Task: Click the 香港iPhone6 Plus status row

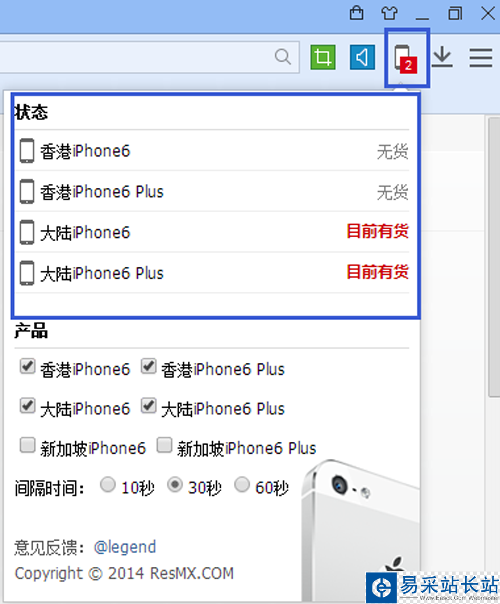Action: pos(212,191)
